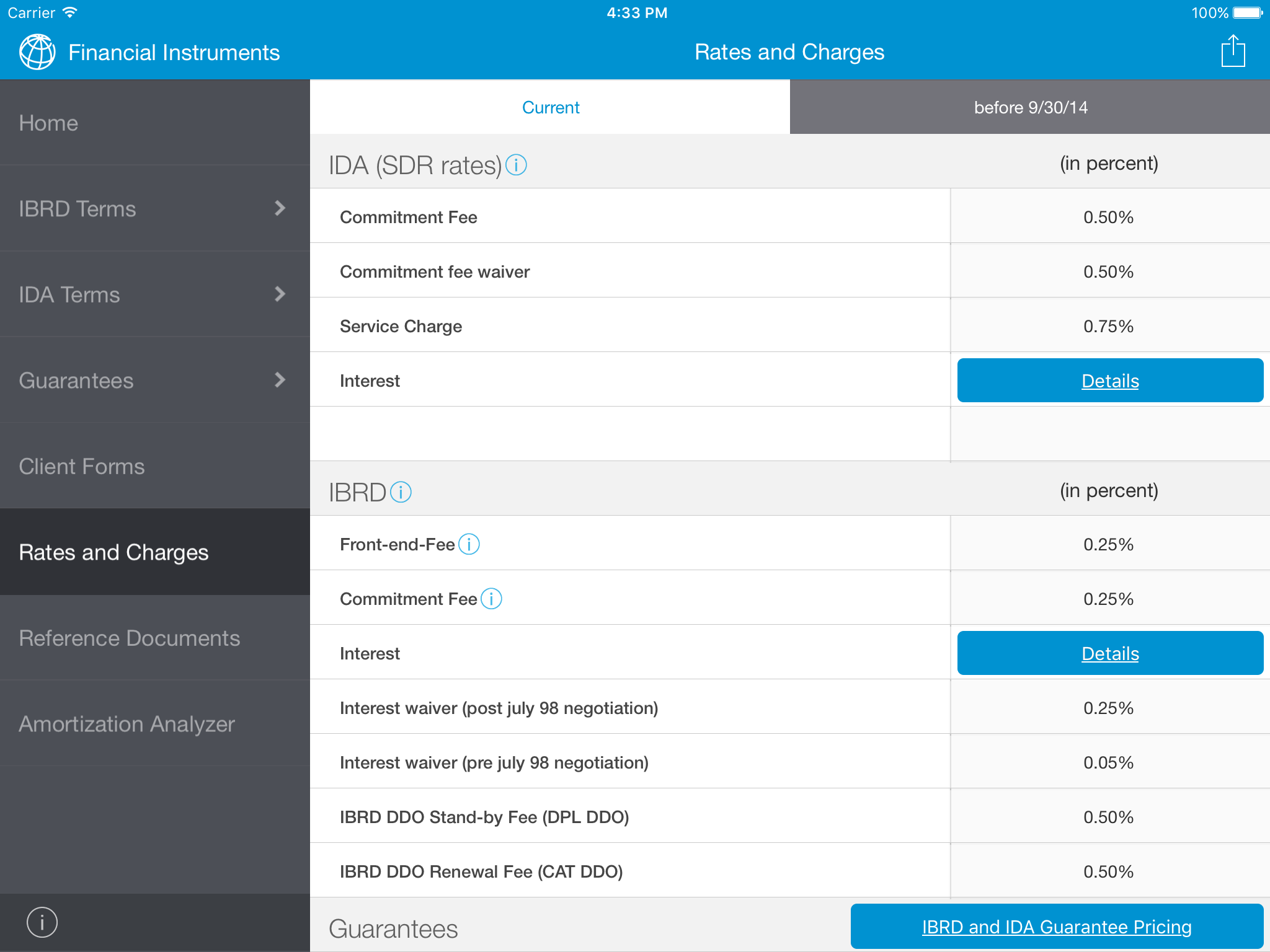Open Details for IDA Interest
This screenshot has height=952, width=1270.
(1110, 380)
